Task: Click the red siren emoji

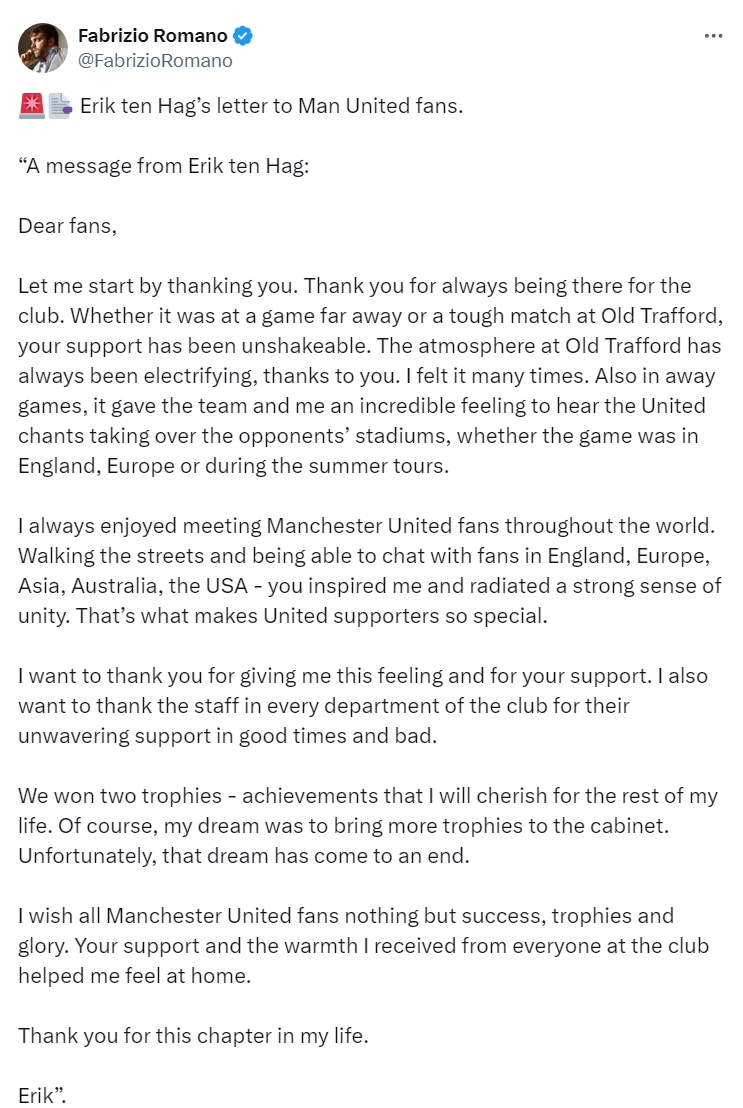Action: [31, 106]
